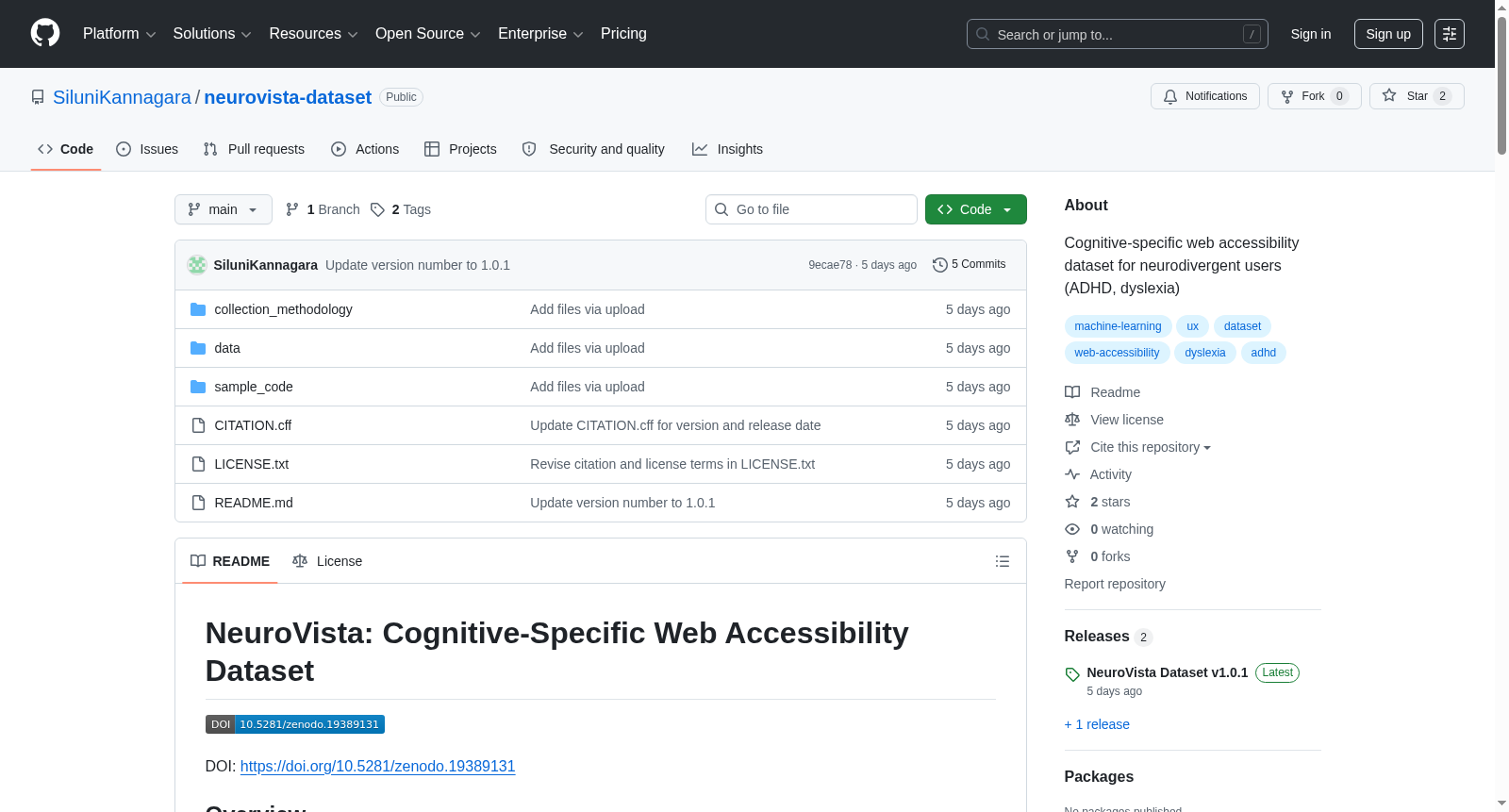The image size is (1509, 812).
Task: Expand the Platform menu
Action: coord(119,34)
